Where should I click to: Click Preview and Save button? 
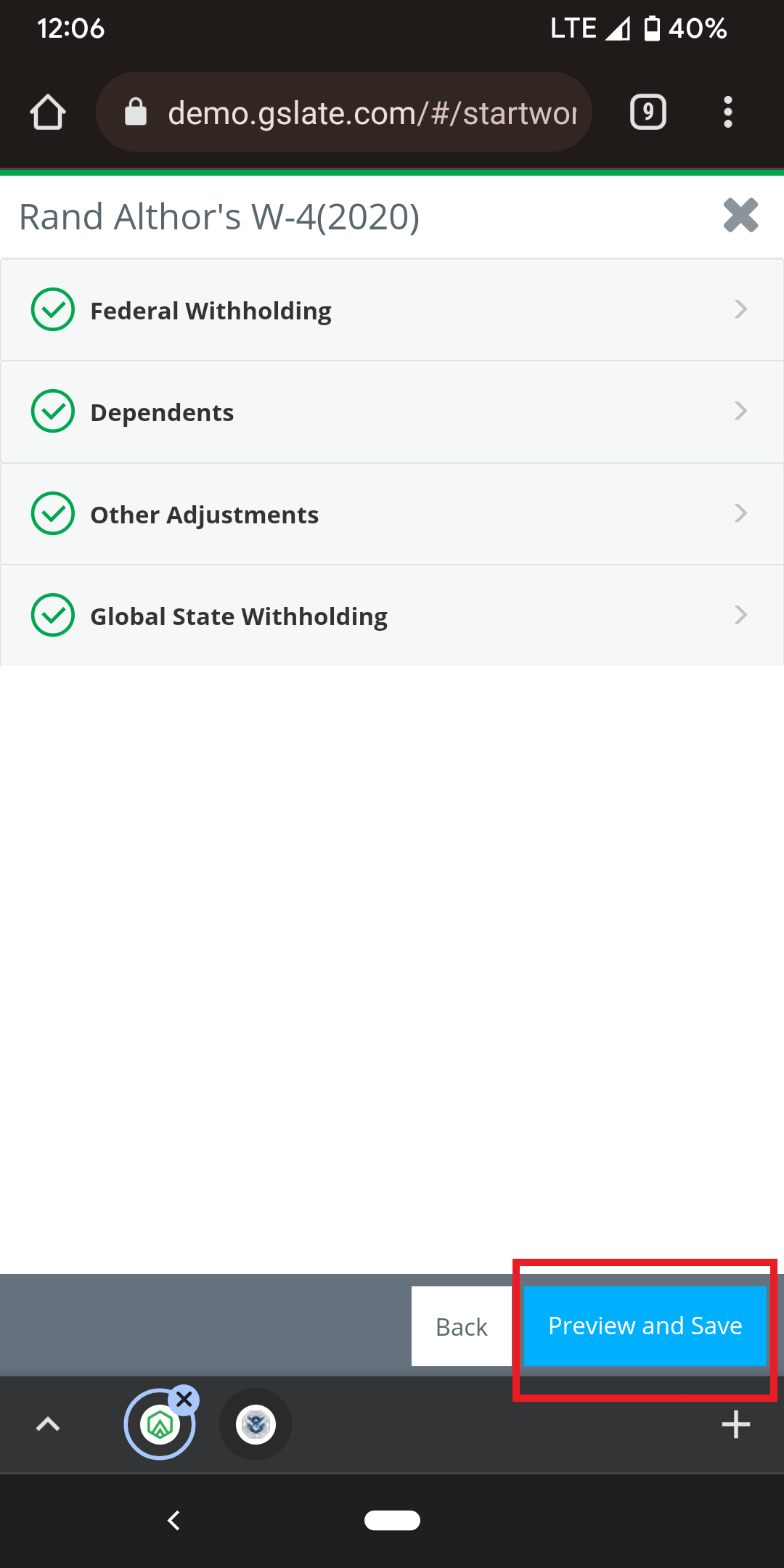point(645,1326)
